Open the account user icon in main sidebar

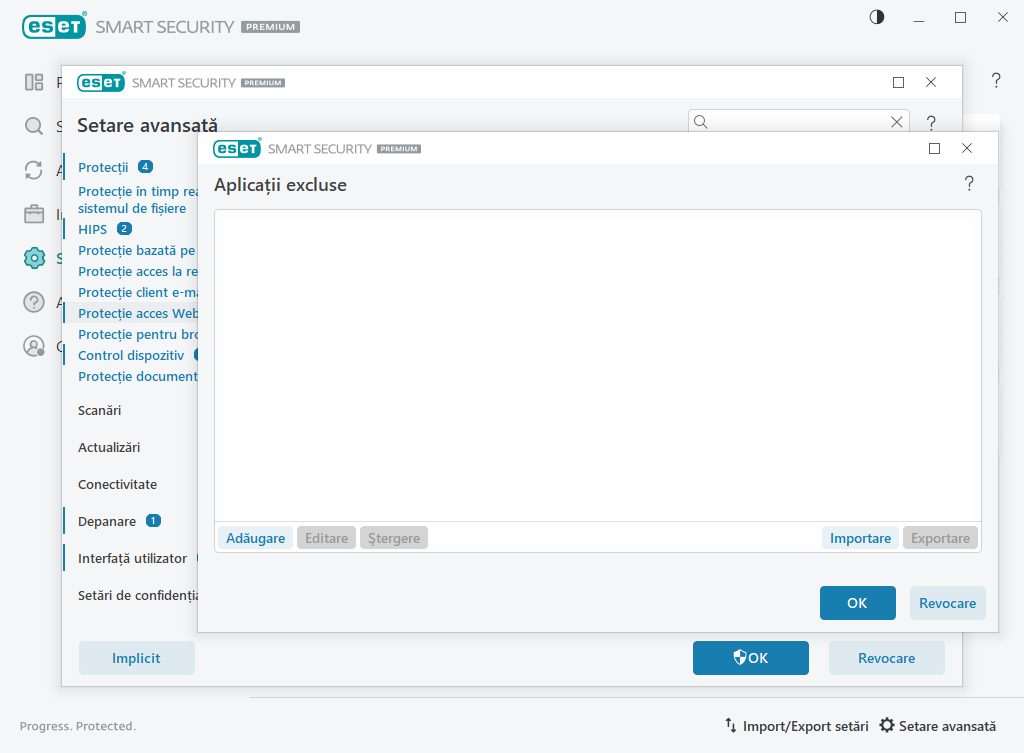click(34, 345)
